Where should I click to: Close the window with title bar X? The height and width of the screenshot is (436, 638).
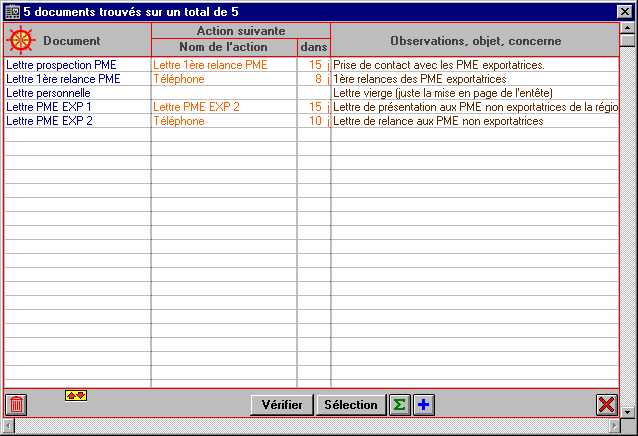624,12
